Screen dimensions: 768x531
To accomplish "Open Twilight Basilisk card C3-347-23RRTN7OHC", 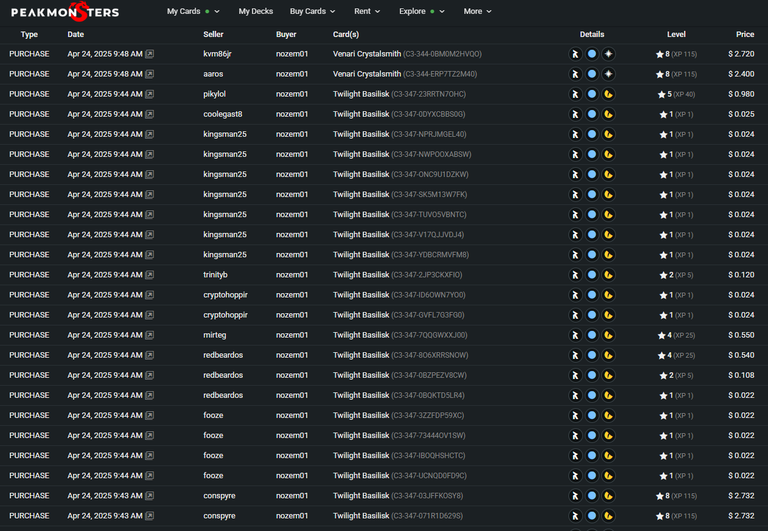I will tap(399, 94).
